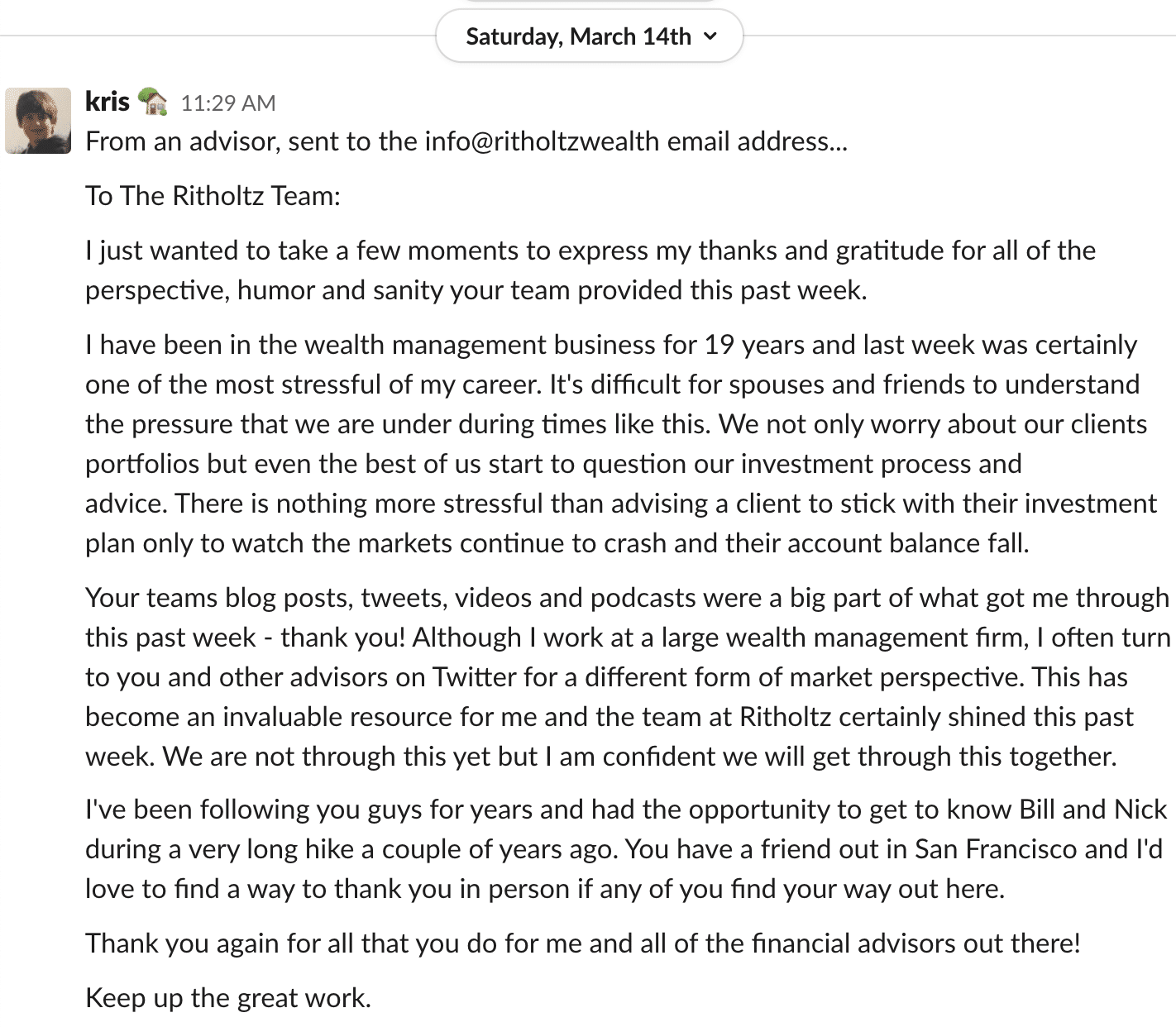Open kris's profile picture avatar
This screenshot has height=1027, width=1176.
point(38,121)
